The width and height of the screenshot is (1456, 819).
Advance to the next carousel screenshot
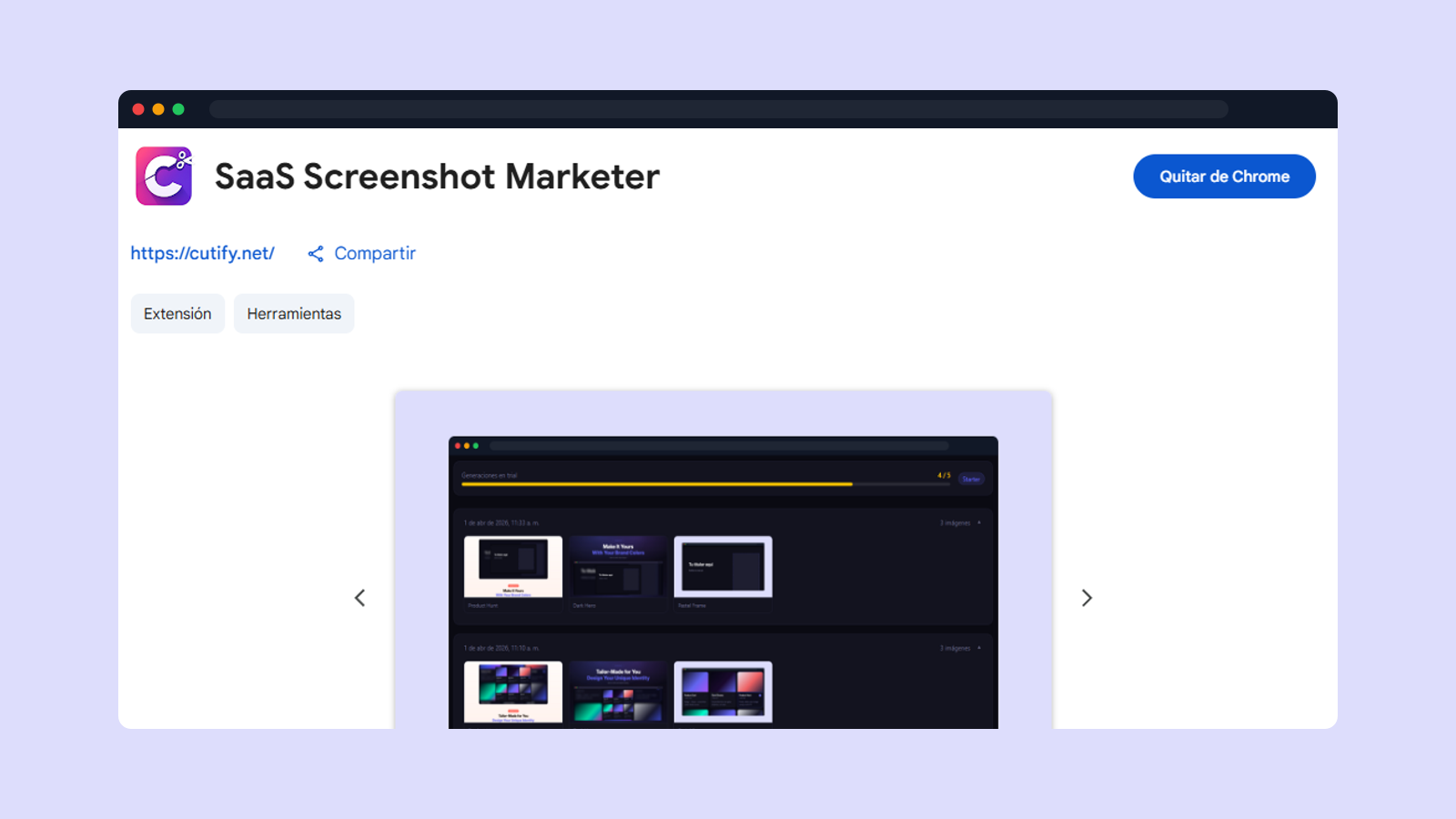(1087, 598)
